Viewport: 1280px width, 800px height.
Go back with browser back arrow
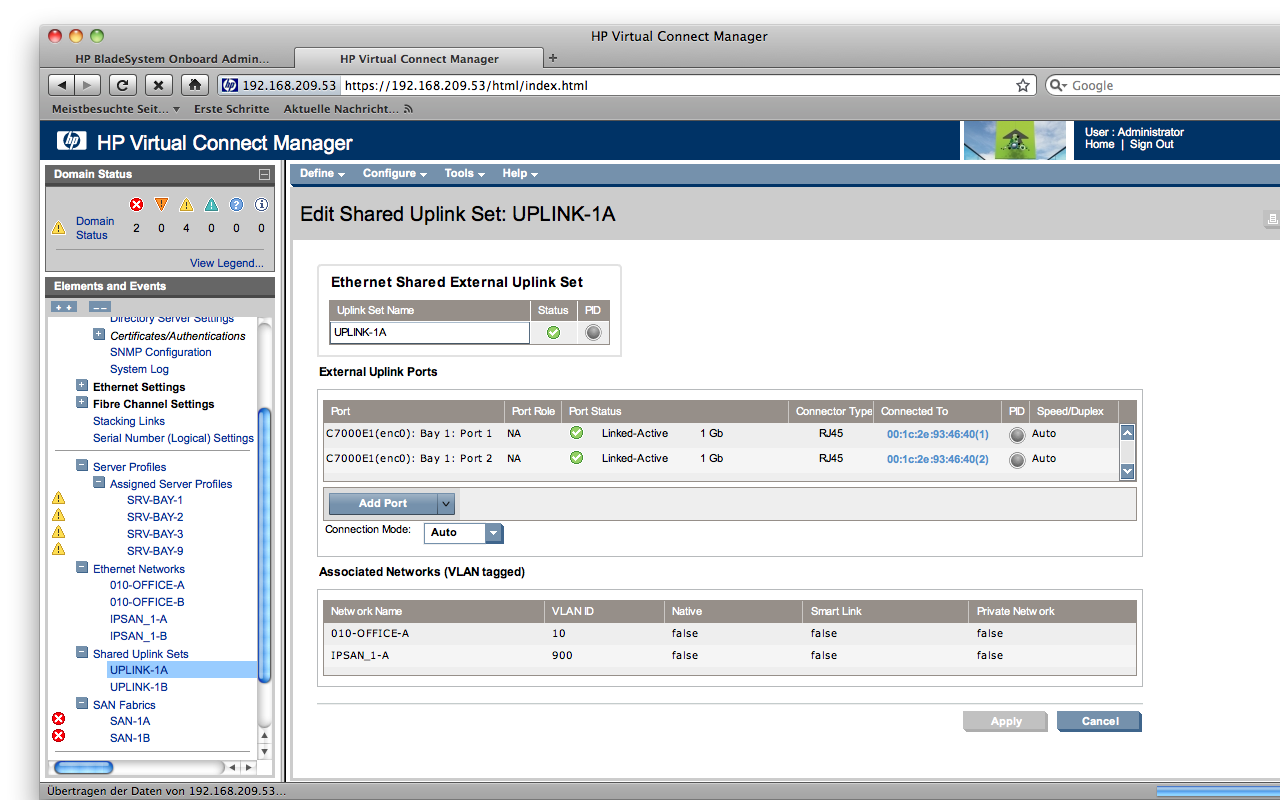[62, 85]
